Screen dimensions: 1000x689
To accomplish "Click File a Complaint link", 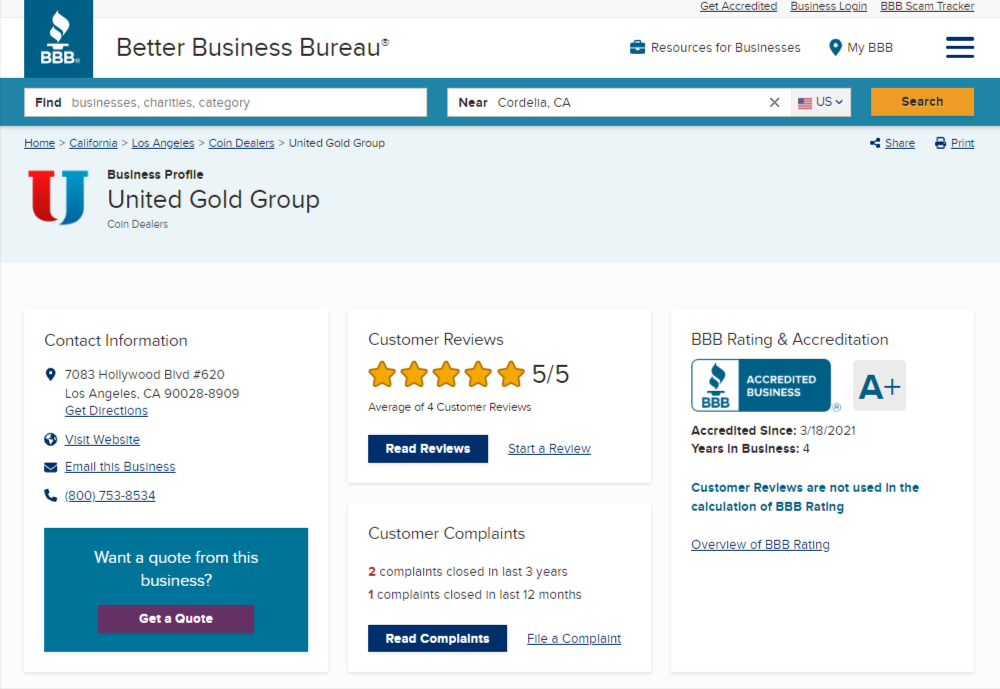I will (x=574, y=639).
